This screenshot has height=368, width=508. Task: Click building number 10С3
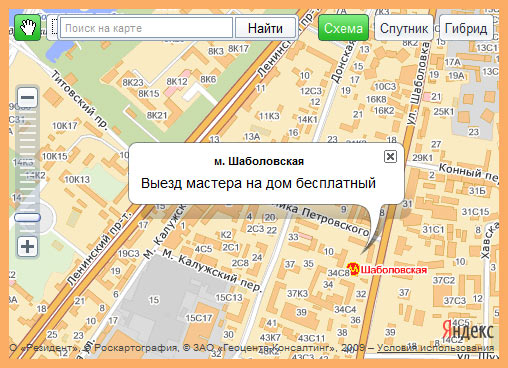pyautogui.click(x=385, y=87)
